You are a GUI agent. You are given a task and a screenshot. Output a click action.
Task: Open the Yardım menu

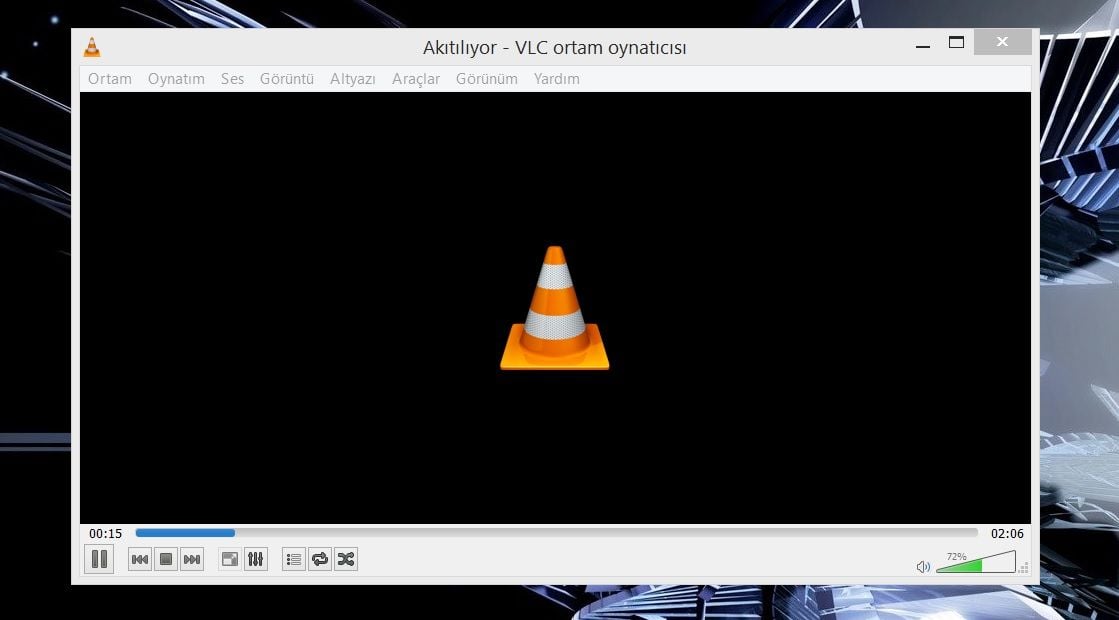[x=557, y=78]
